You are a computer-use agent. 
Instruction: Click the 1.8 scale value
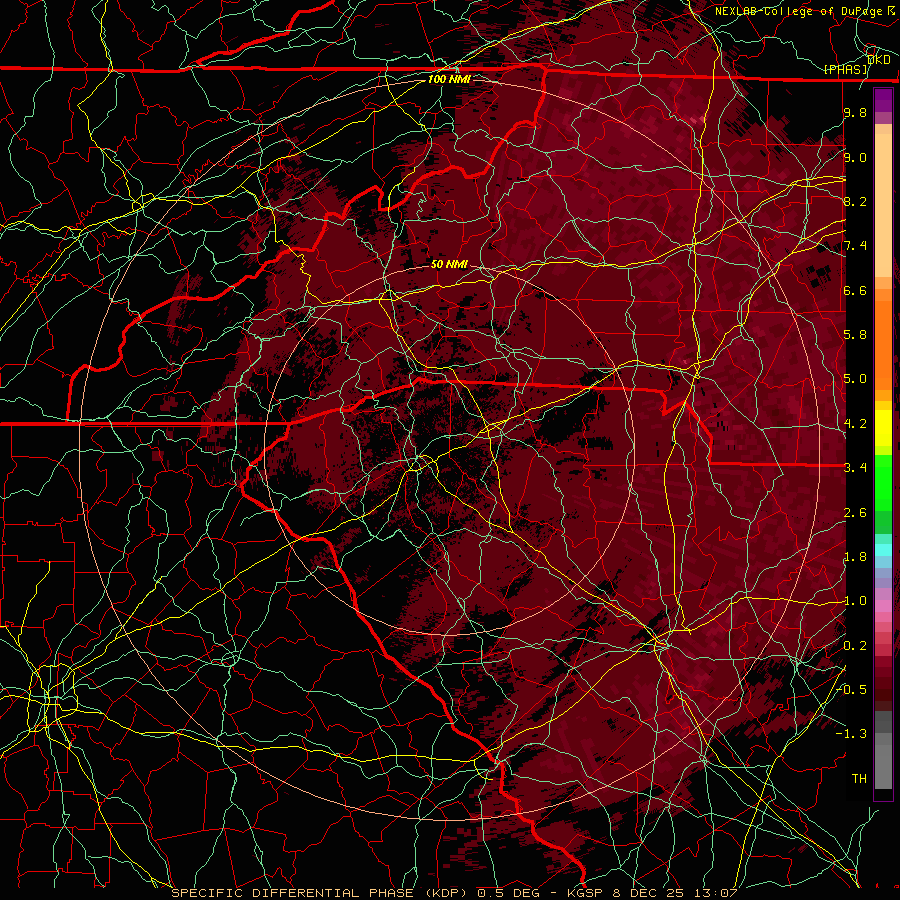[855, 557]
